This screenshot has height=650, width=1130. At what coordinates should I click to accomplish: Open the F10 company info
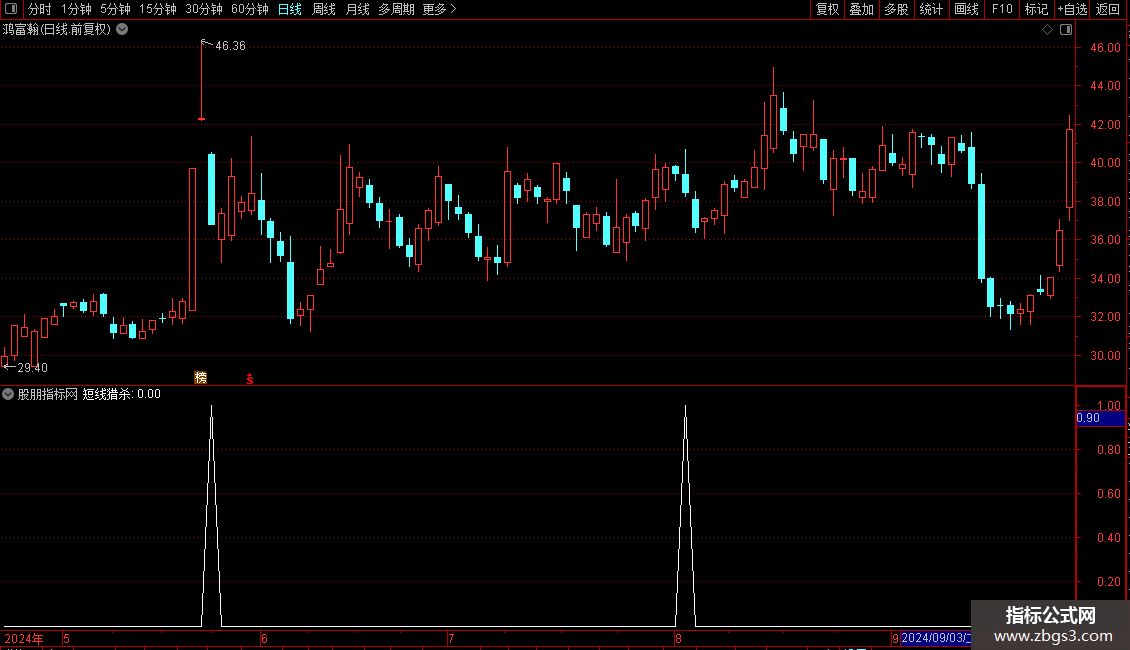(1002, 9)
